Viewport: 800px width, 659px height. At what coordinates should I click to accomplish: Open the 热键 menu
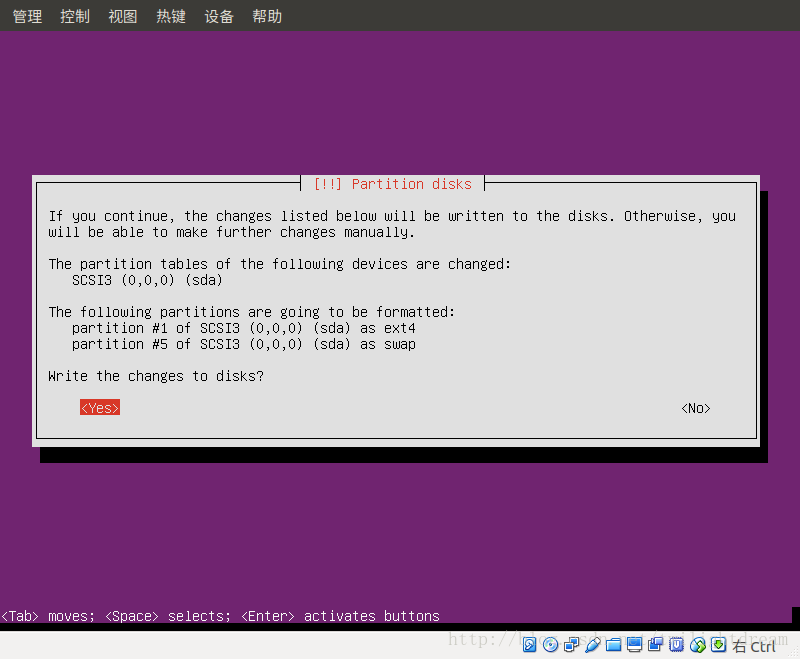(x=170, y=15)
